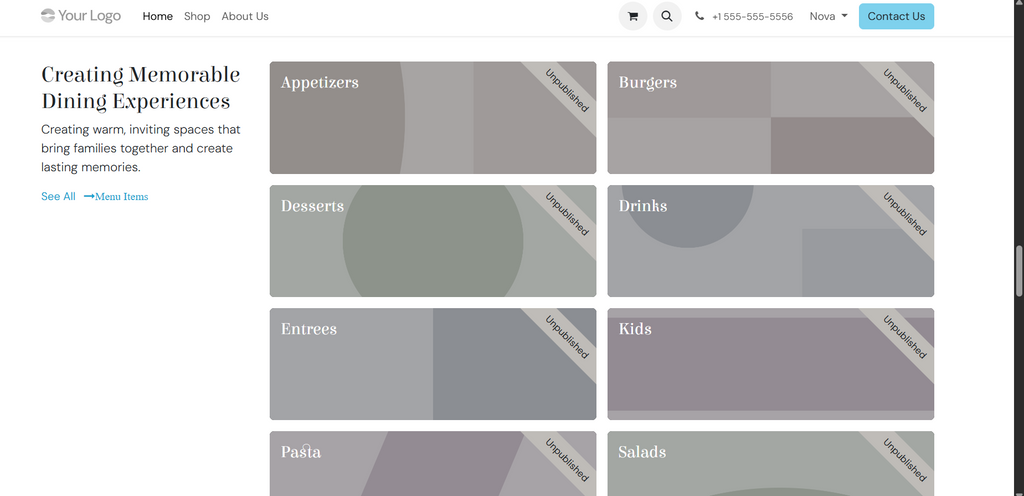Viewport: 1024px width, 496px height.
Task: Click the page vertical scrollbar thumb
Action: [1019, 271]
